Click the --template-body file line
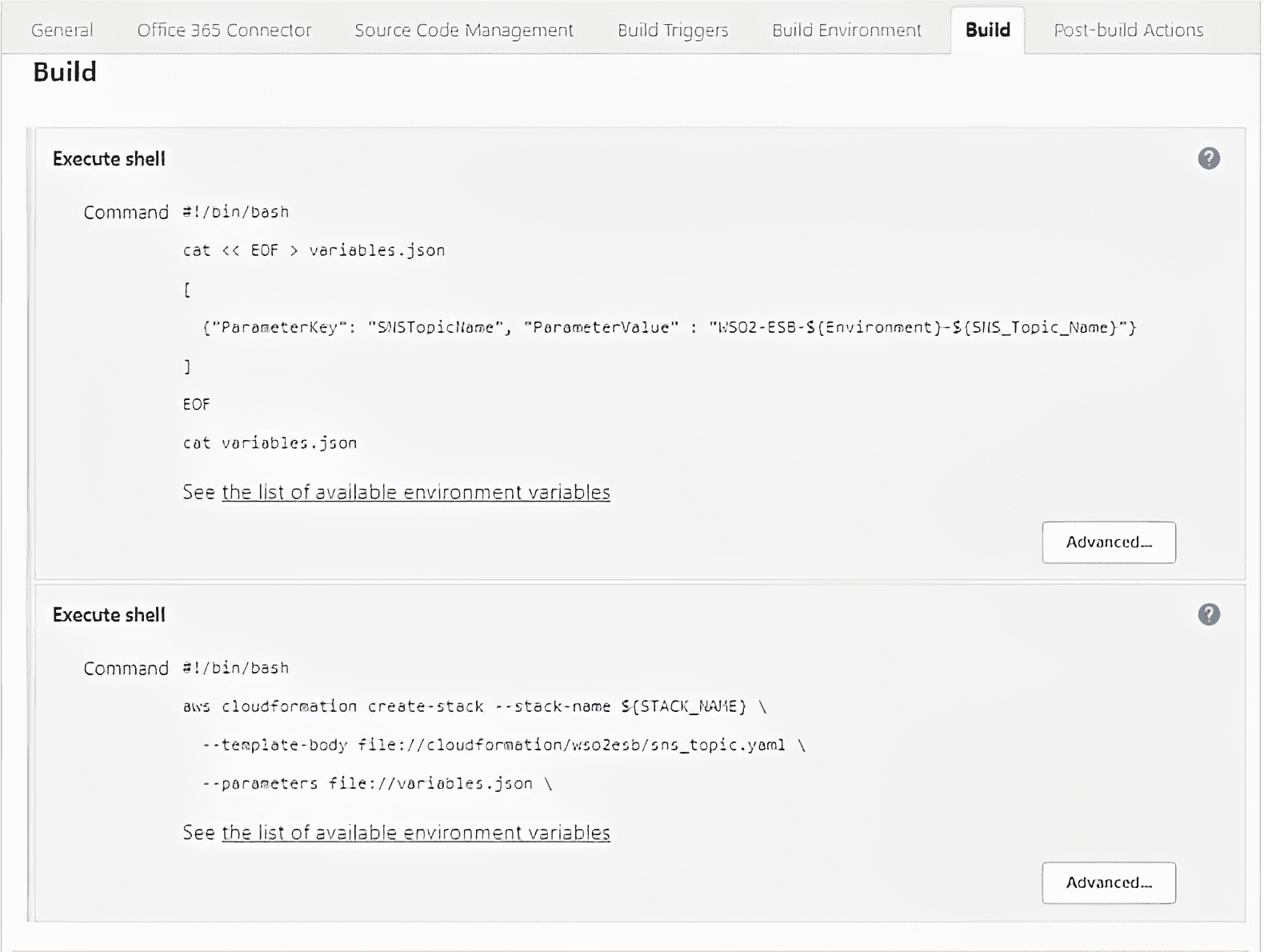 coord(503,745)
